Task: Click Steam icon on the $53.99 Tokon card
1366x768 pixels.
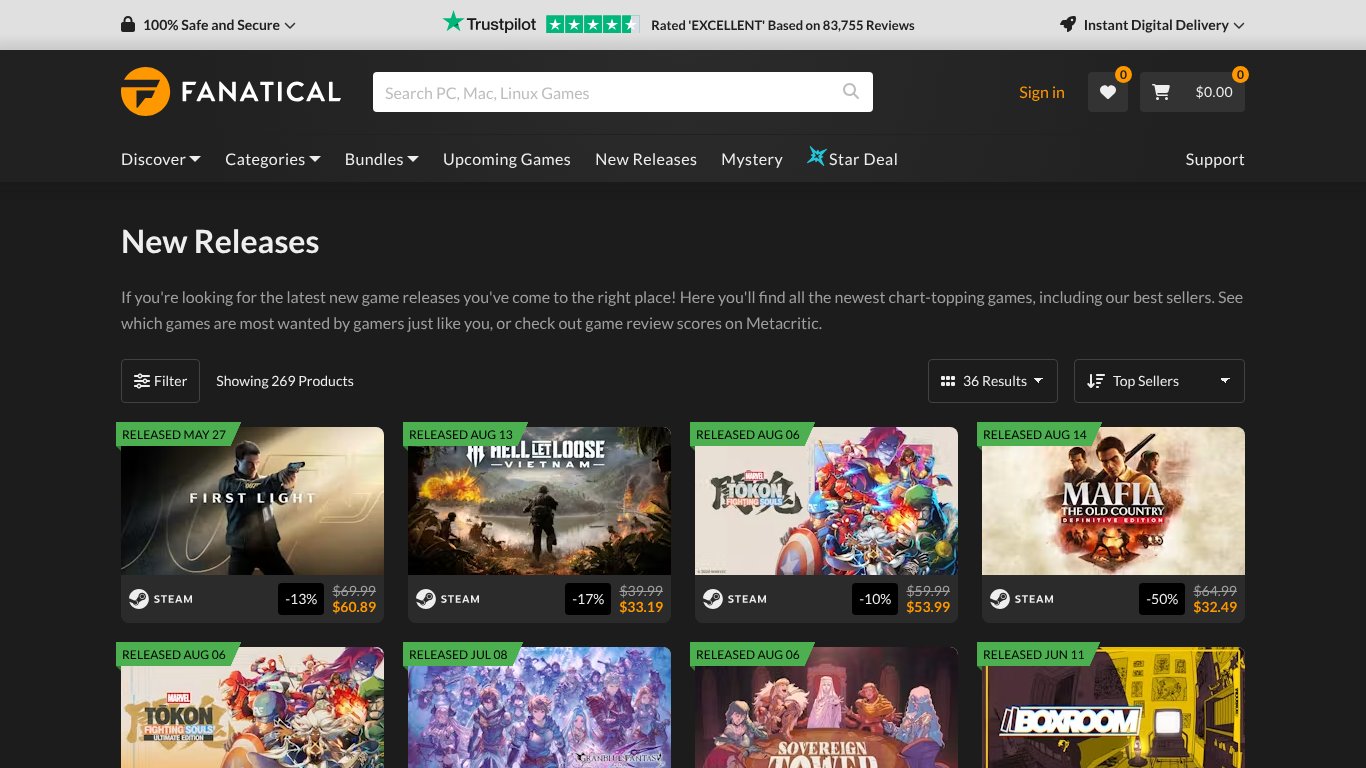Action: tap(713, 599)
